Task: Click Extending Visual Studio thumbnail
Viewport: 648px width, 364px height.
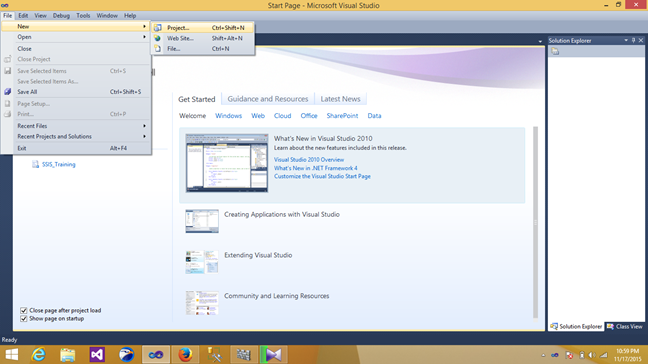Action: 202,262
